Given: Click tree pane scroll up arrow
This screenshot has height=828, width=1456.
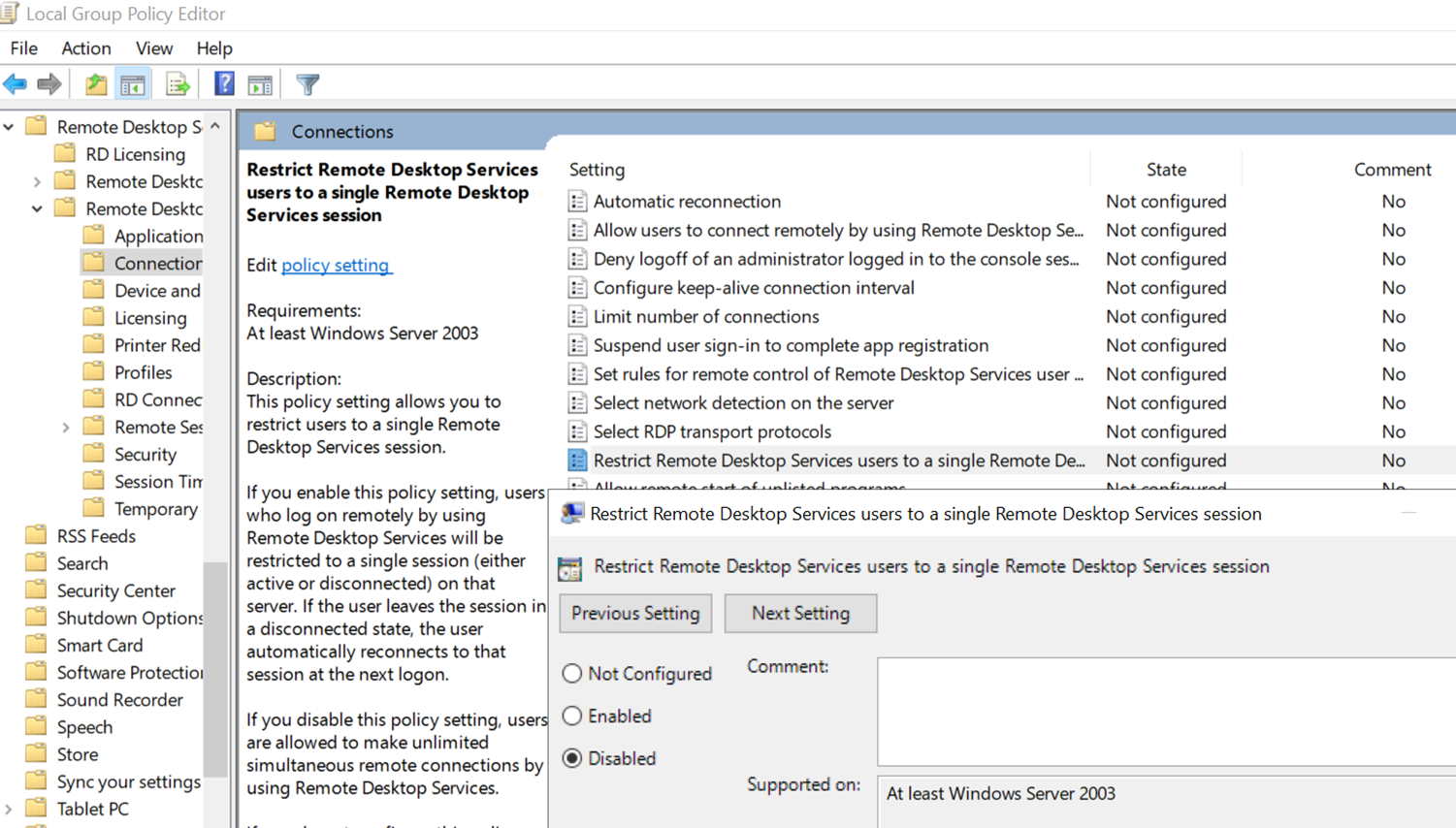Looking at the screenshot, I should coord(215,127).
